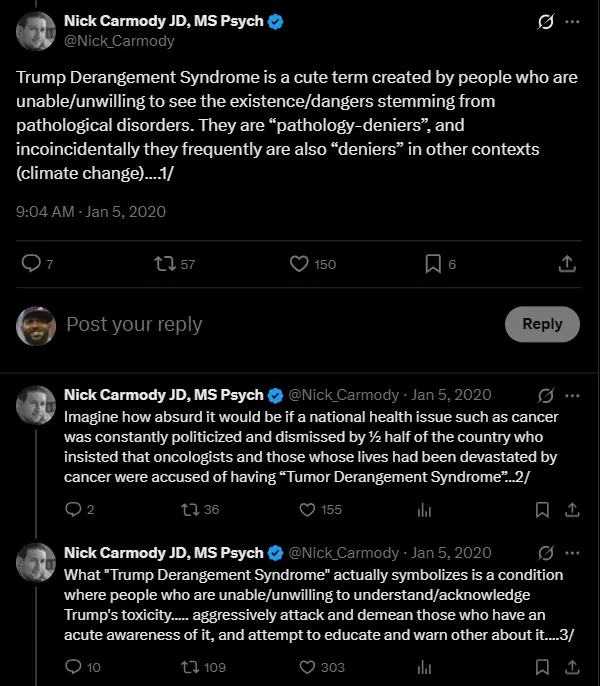The height and width of the screenshot is (686, 600).
Task: Open more options menu on main tweet
Action: 572,21
